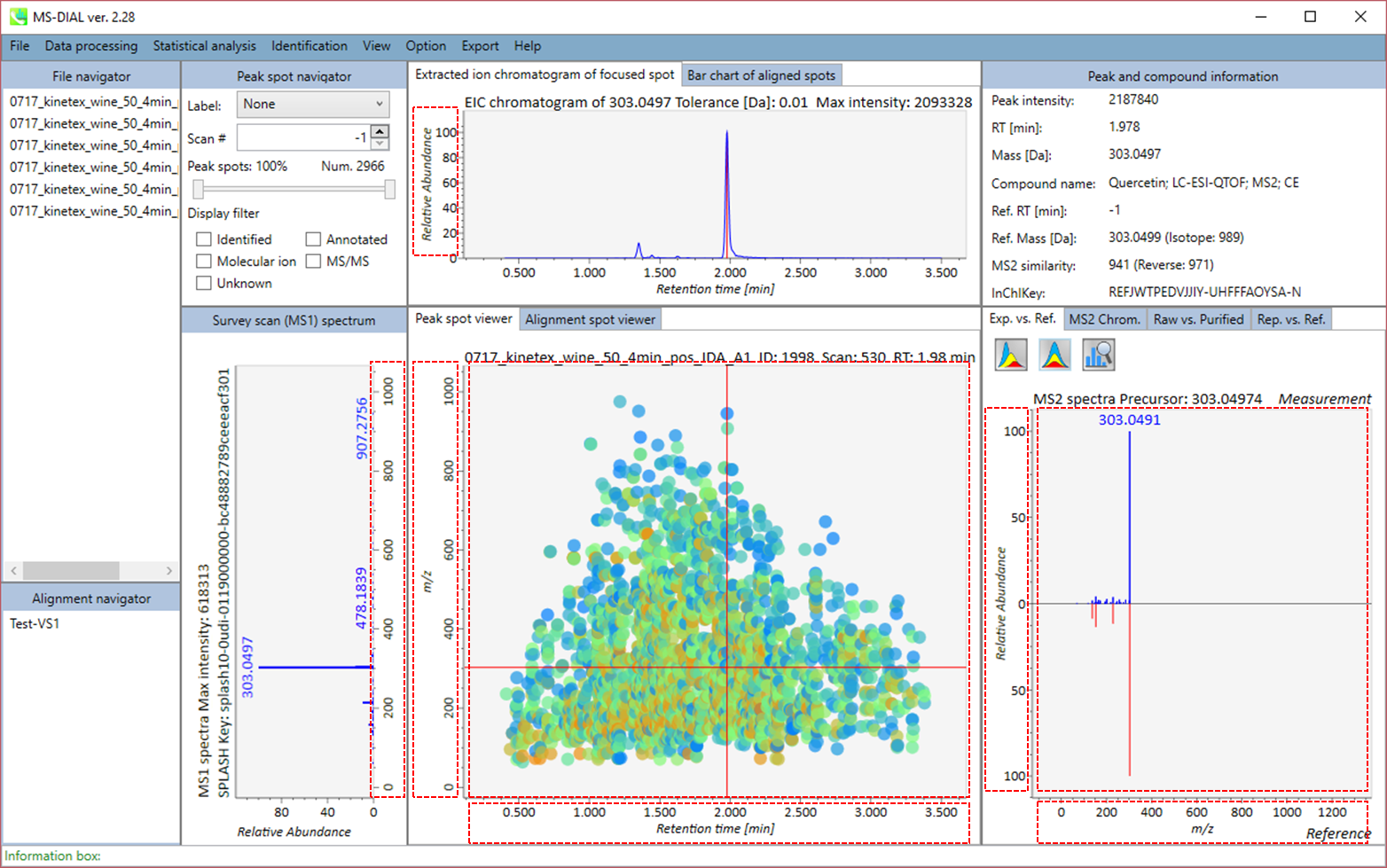This screenshot has width=1387, height=868.
Task: Click the compound name Quercetin; LC-ESI-QTOF
Action: click(x=1203, y=183)
